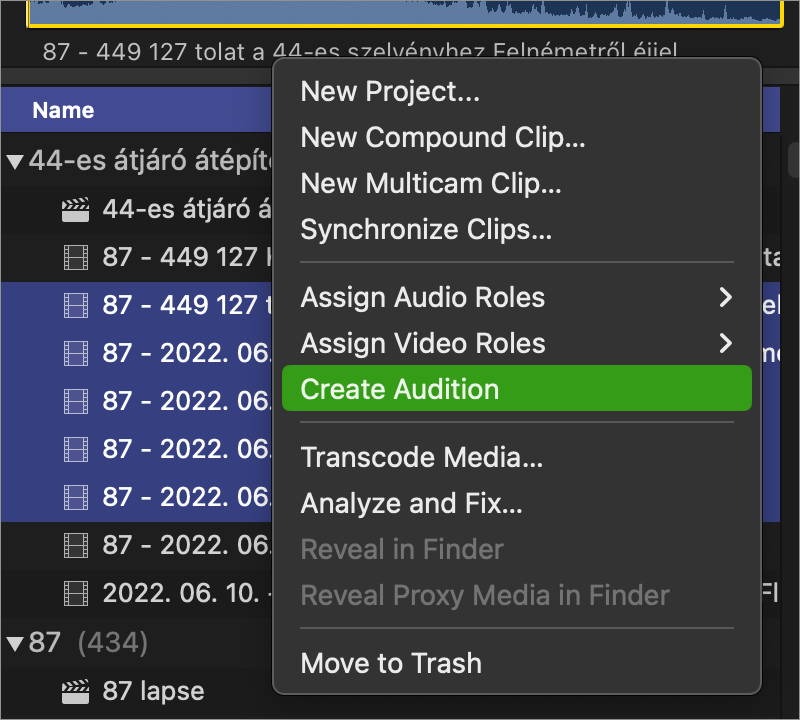Choose Create Audition from the context menu
Screen dimensions: 800x720
(517, 388)
